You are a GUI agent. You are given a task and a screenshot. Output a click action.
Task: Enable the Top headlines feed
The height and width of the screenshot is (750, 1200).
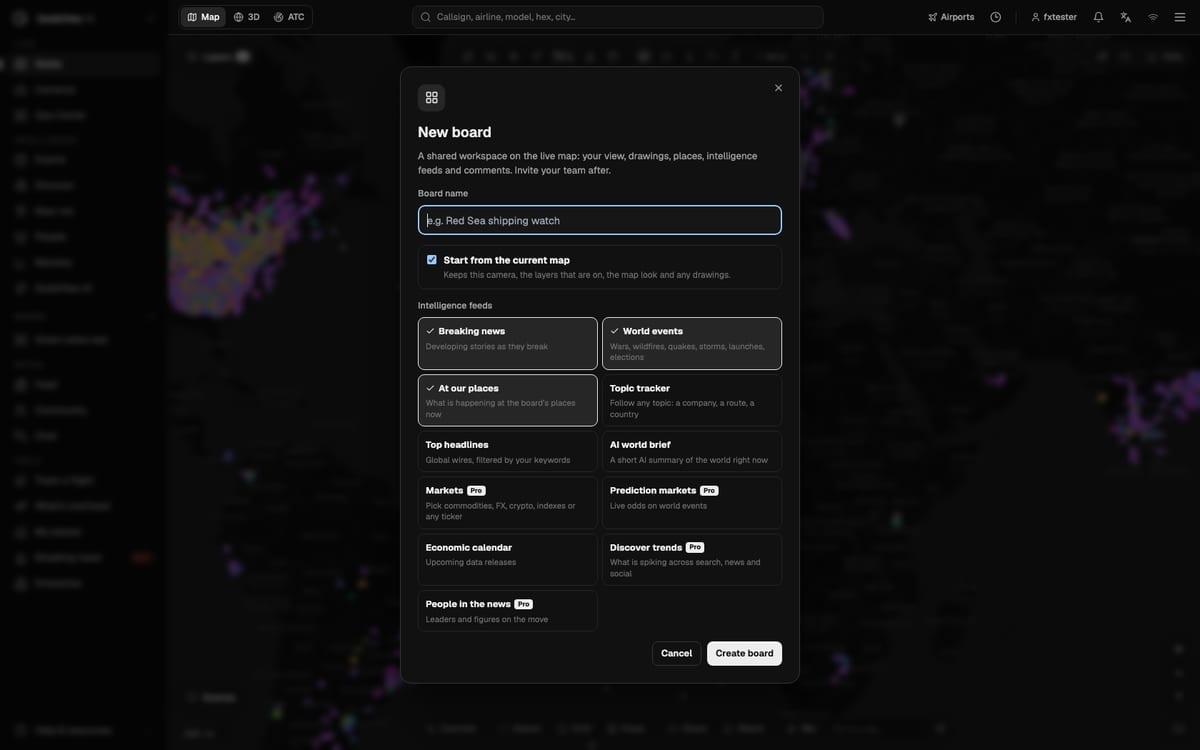pyautogui.click(x=508, y=452)
